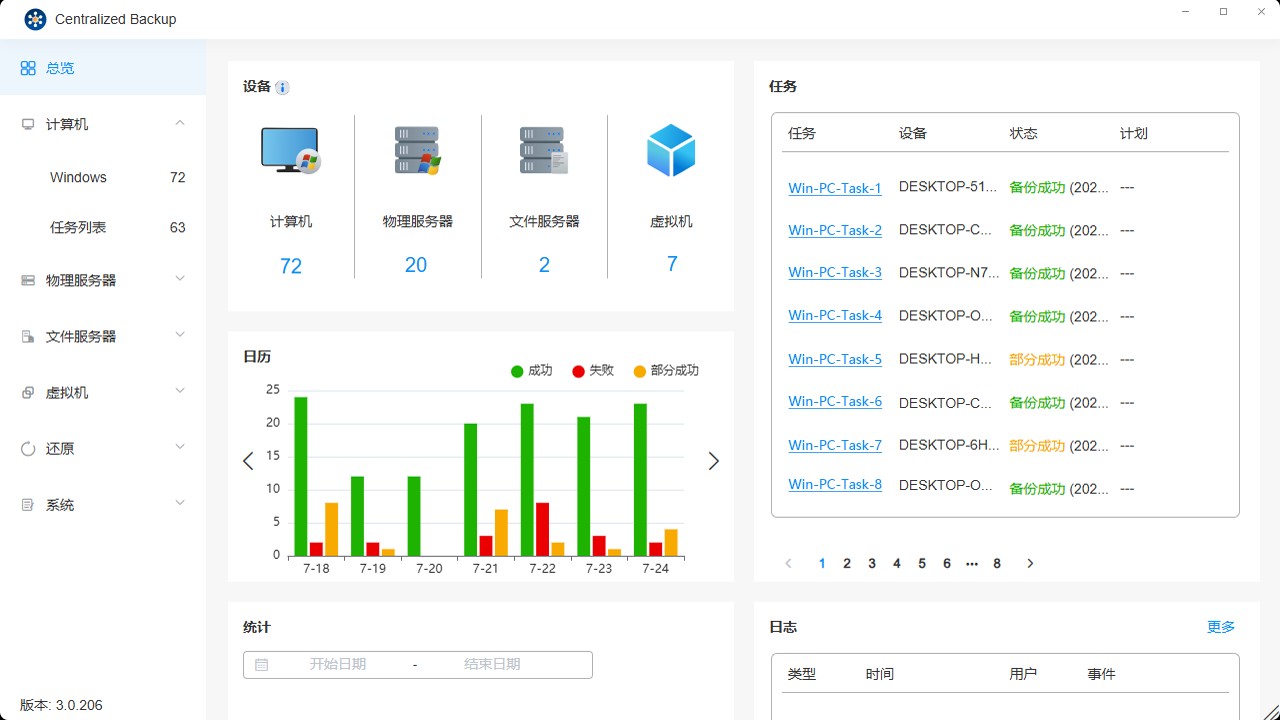Expand the 物理服务器 sidebar section

[179, 280]
